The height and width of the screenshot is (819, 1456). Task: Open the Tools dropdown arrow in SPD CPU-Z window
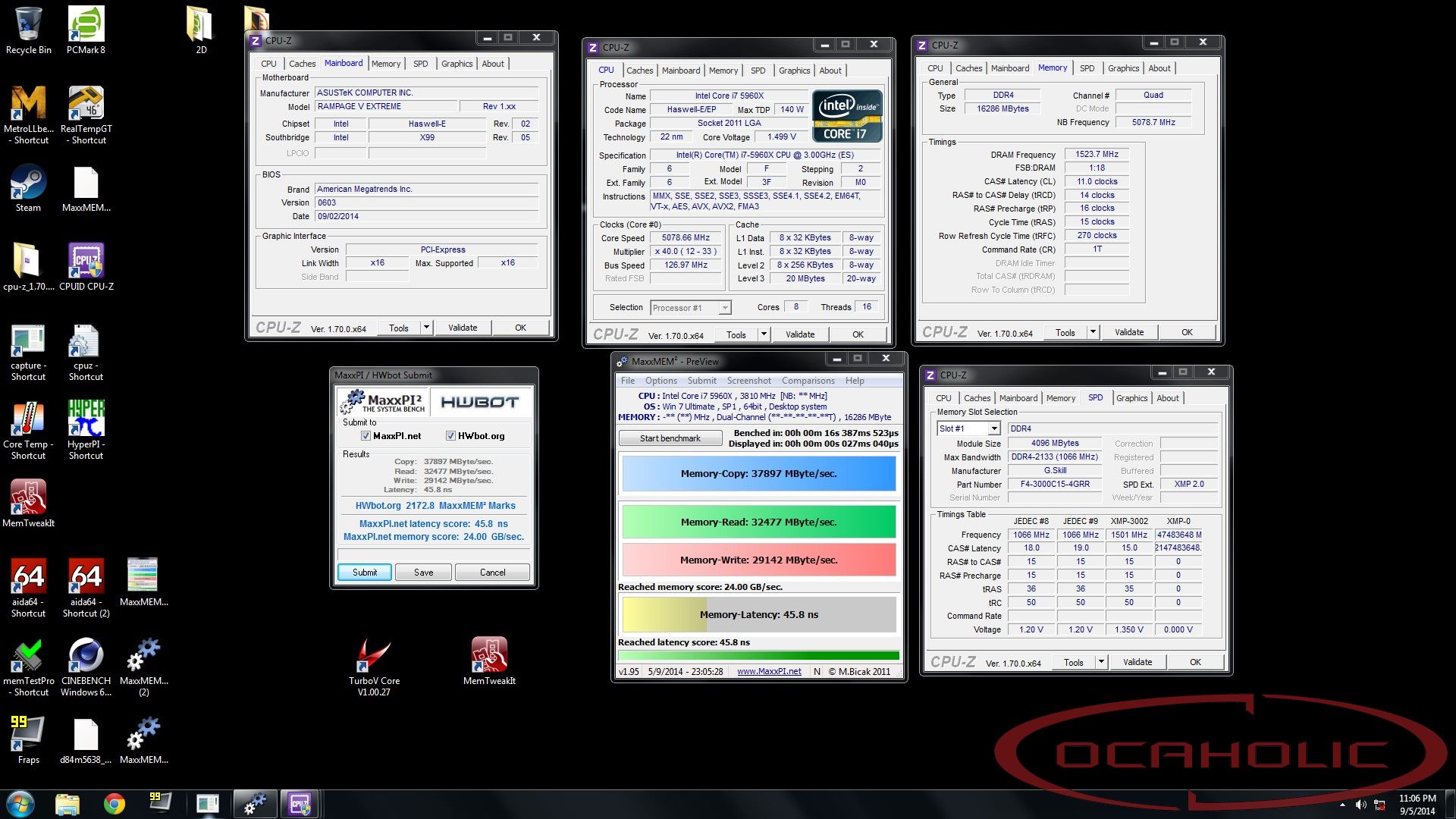point(1101,661)
